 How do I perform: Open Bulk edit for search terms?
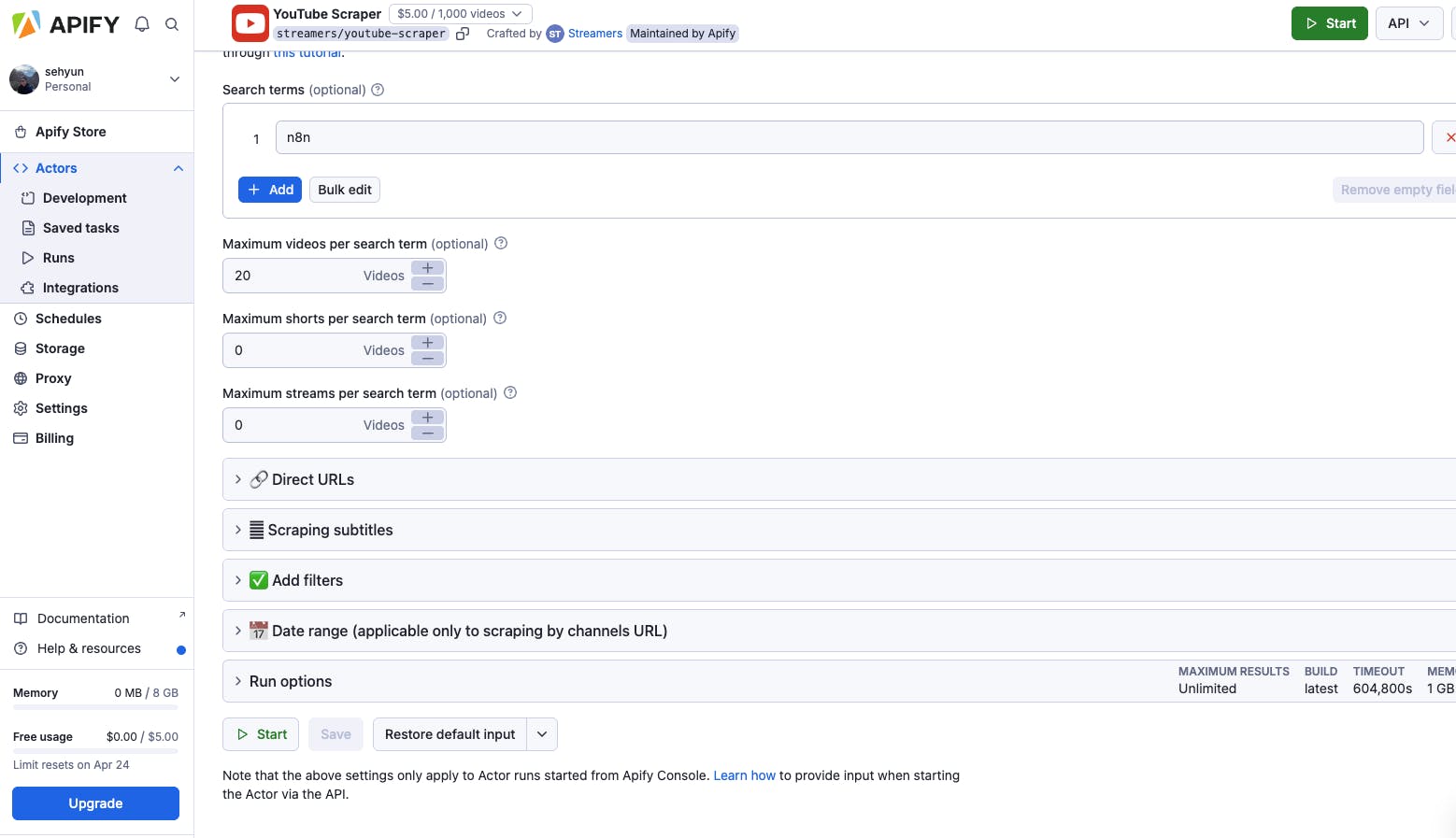345,190
